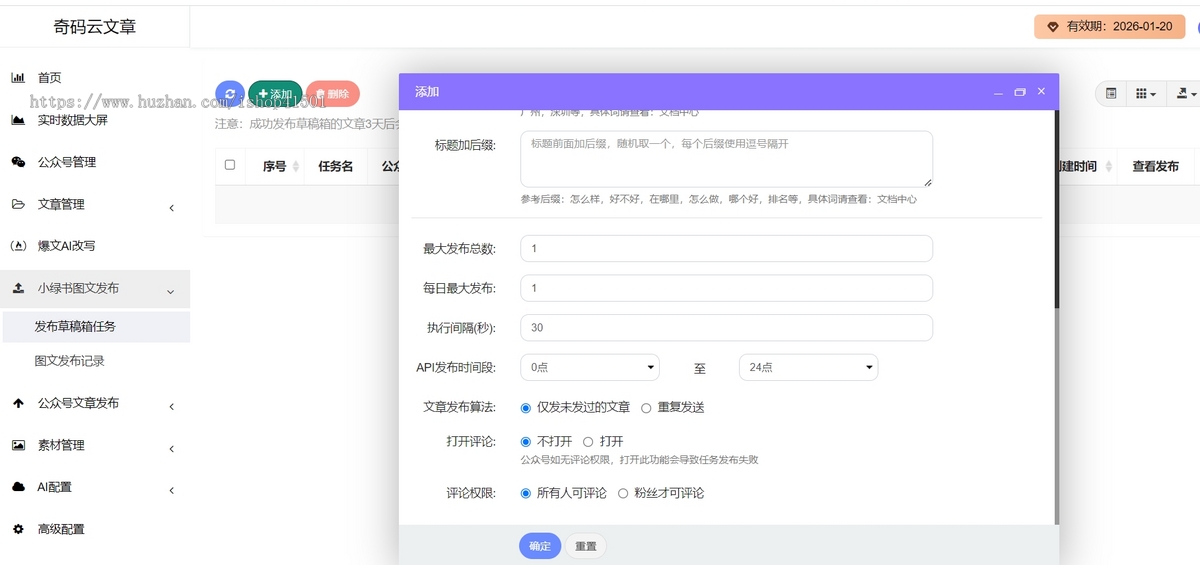Click the gear icon beside 高级配置
This screenshot has height=565, width=1200.
point(18,529)
